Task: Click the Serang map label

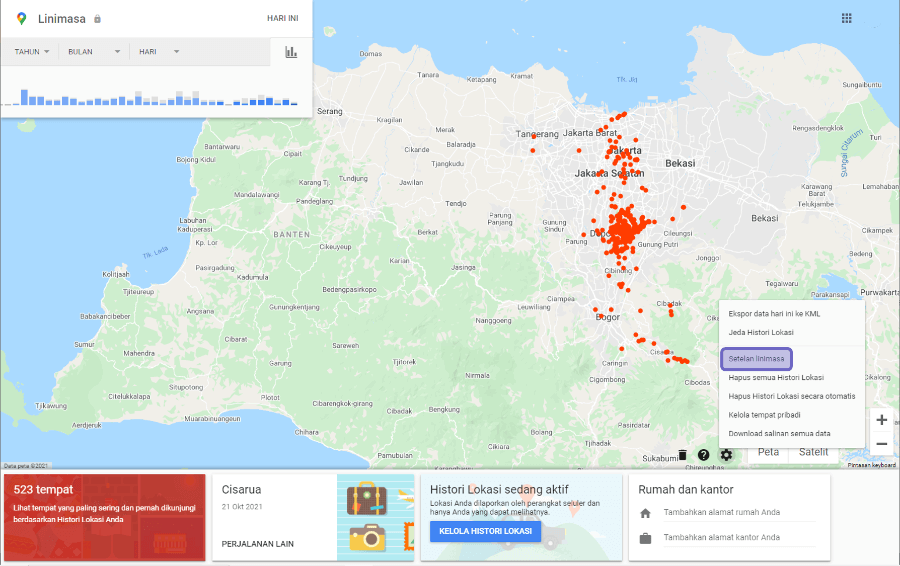Action: click(329, 111)
